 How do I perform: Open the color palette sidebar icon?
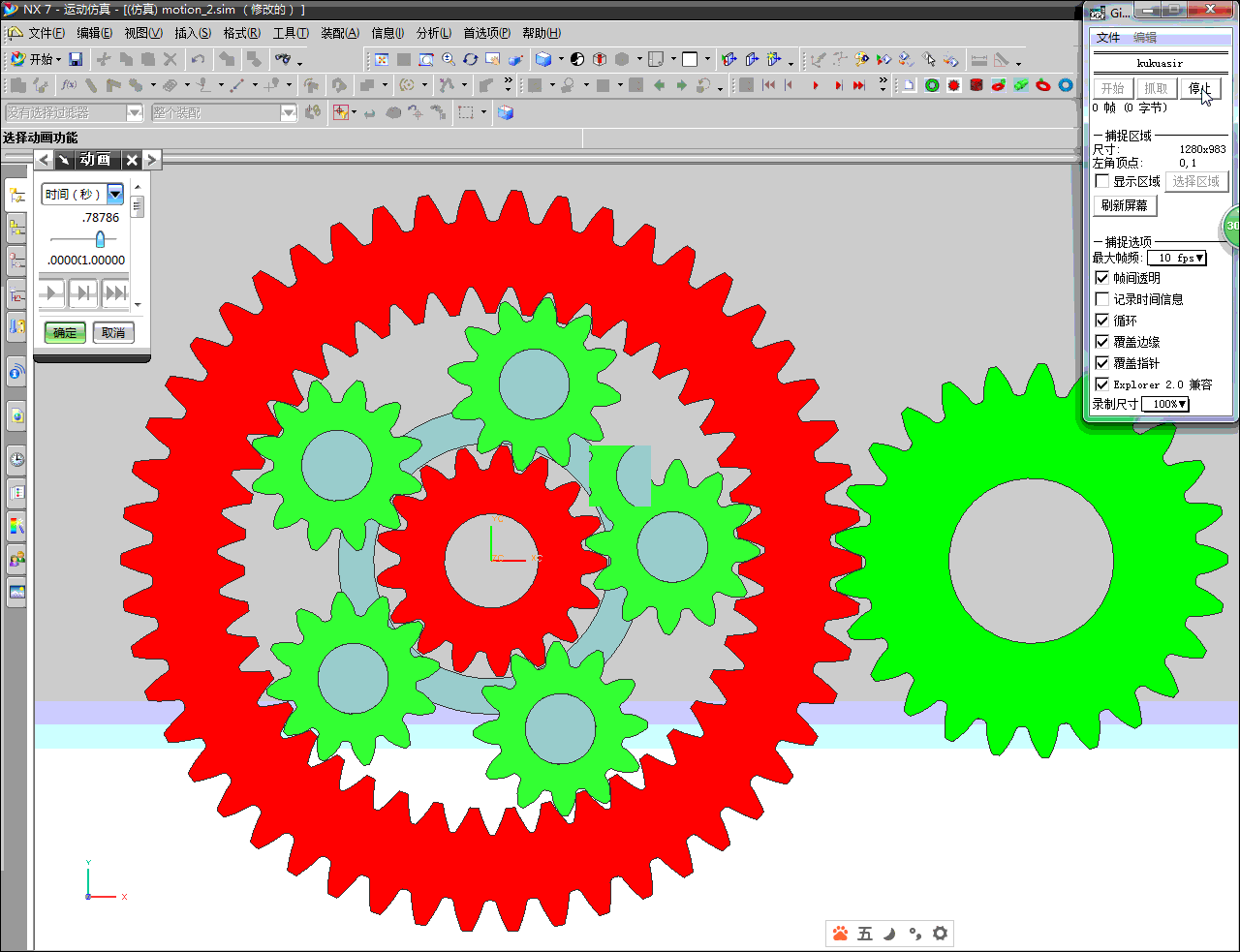coord(16,526)
